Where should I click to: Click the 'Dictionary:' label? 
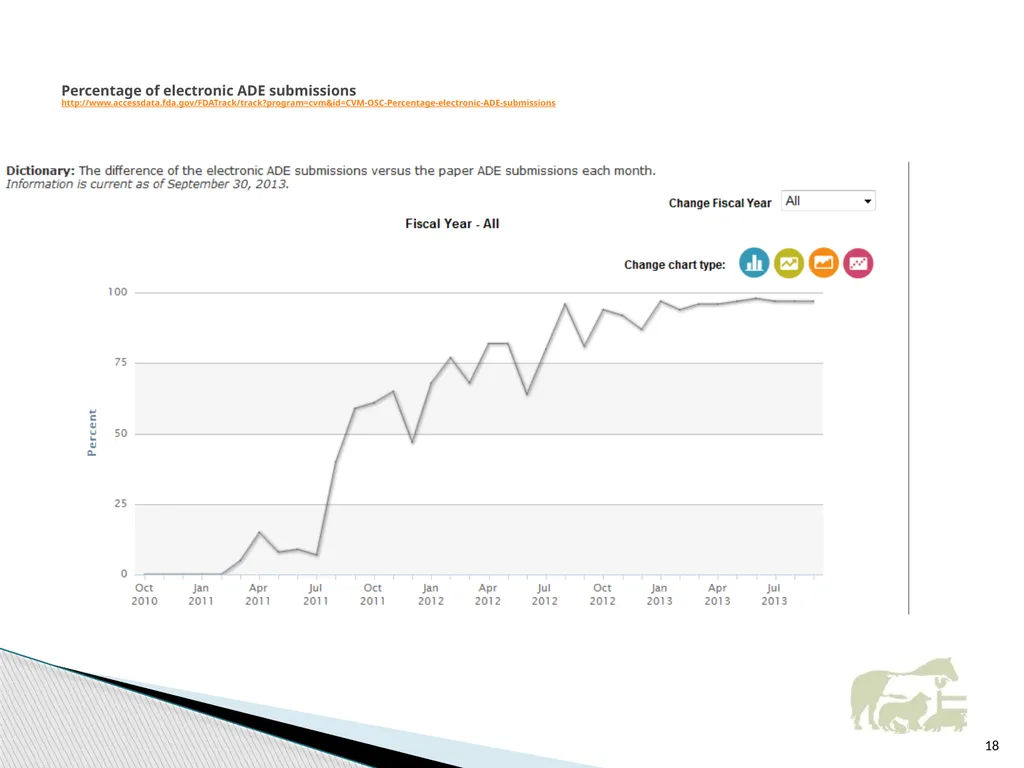pos(40,170)
